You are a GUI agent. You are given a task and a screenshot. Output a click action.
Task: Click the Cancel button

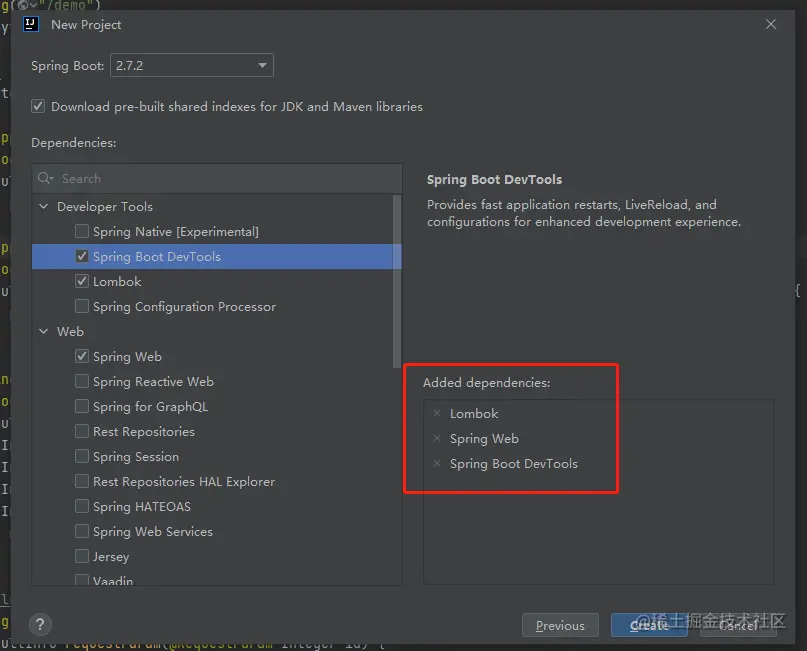[x=738, y=625]
